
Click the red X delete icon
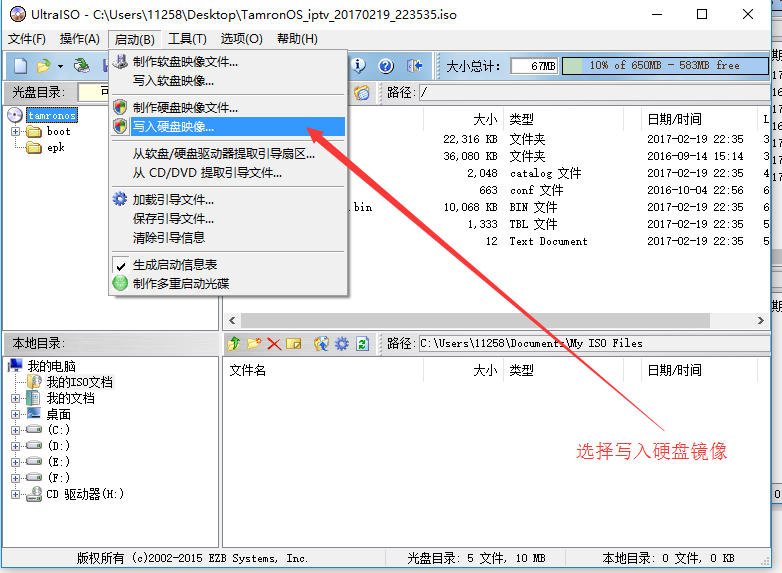click(274, 344)
